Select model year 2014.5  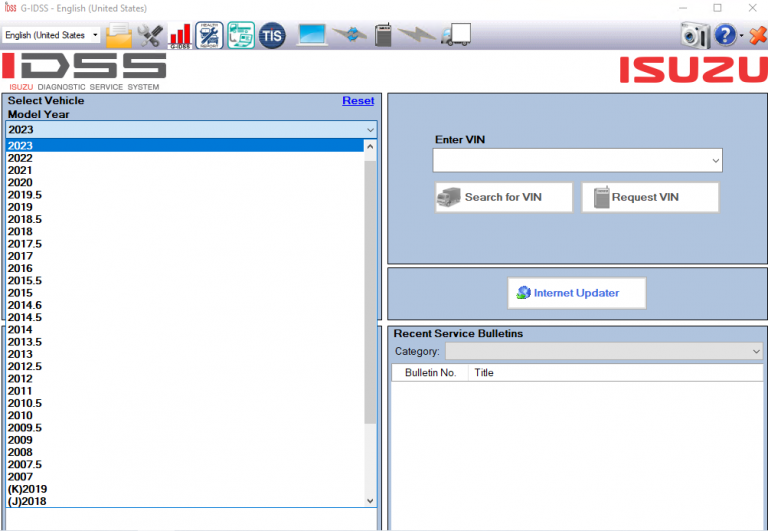point(185,317)
